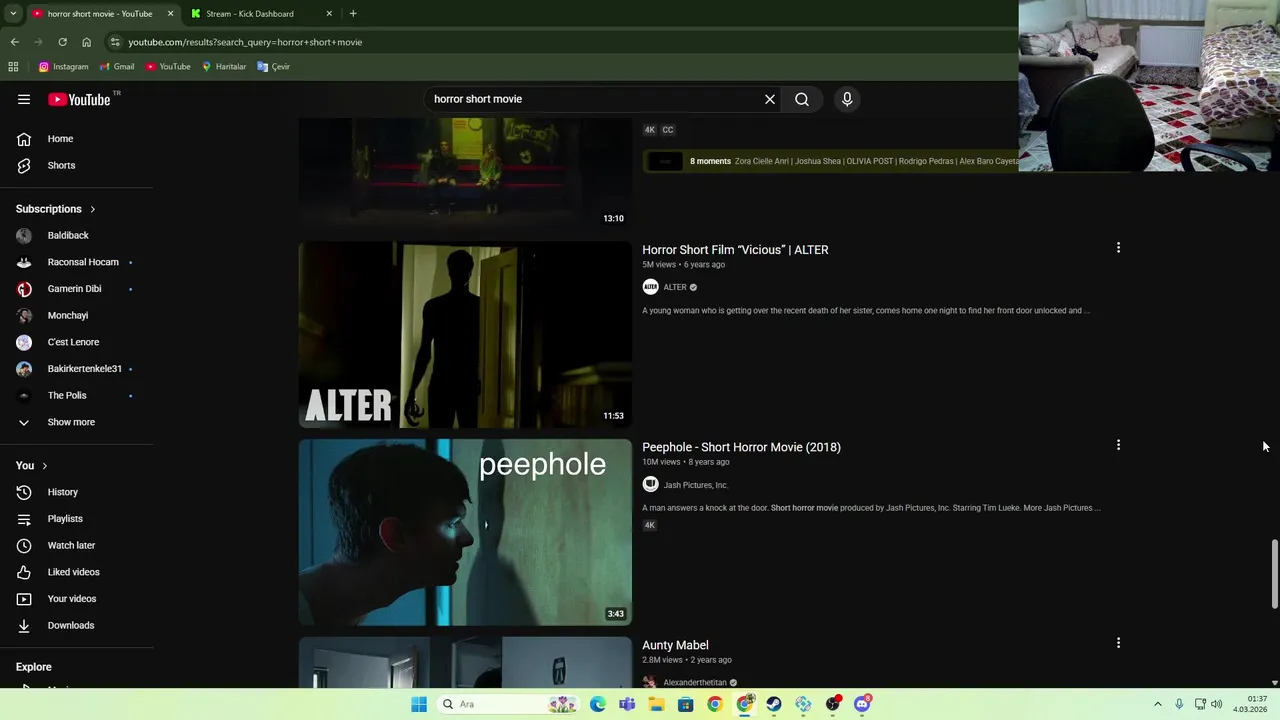The width and height of the screenshot is (1280, 720).
Task: Open Steam from the taskbar
Action: (774, 704)
